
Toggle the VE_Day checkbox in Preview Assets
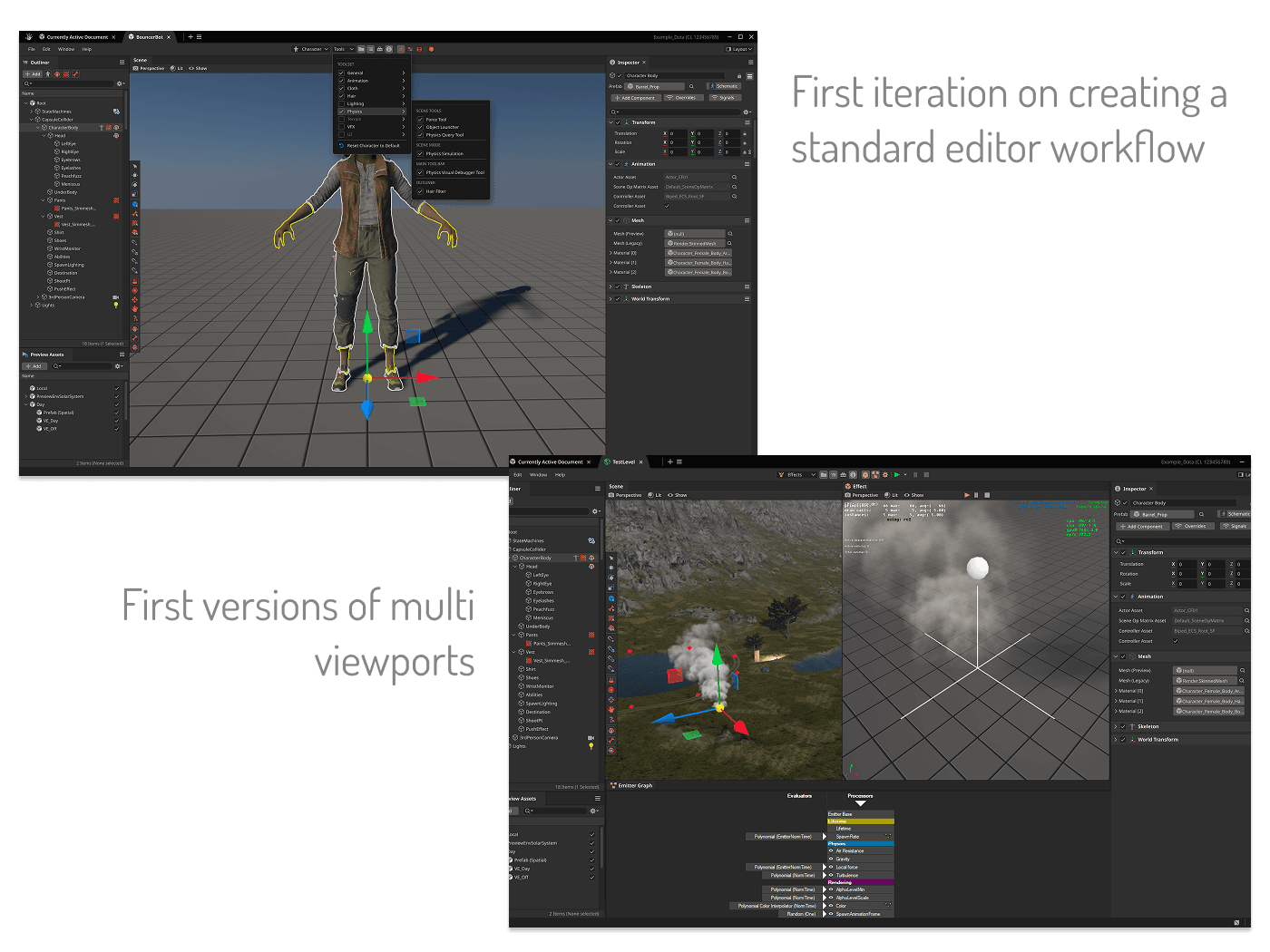tap(116, 421)
